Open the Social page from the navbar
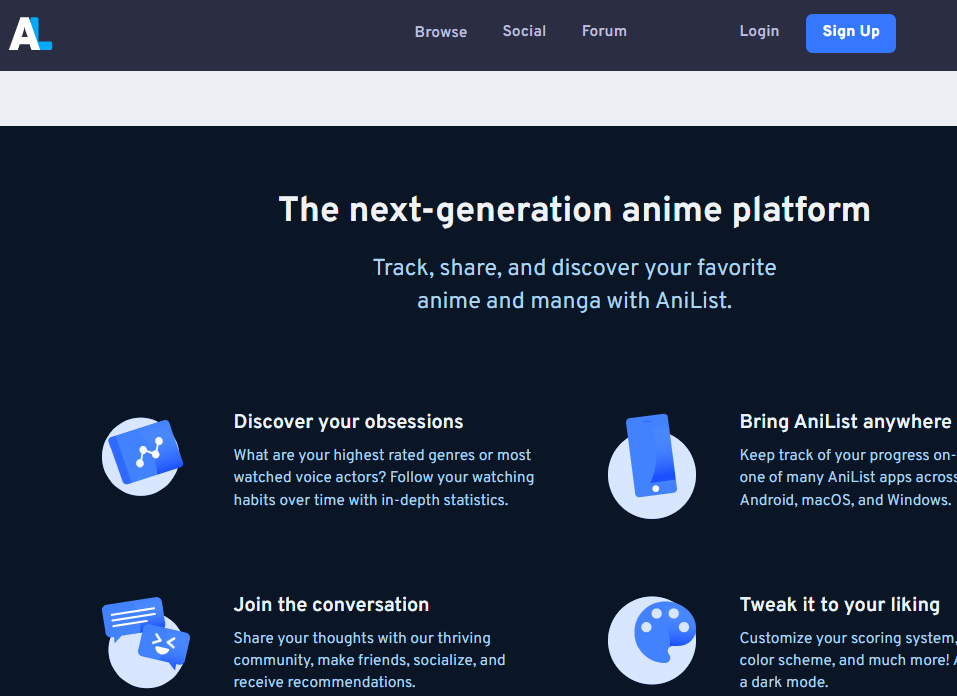This screenshot has width=957, height=696. (x=524, y=31)
